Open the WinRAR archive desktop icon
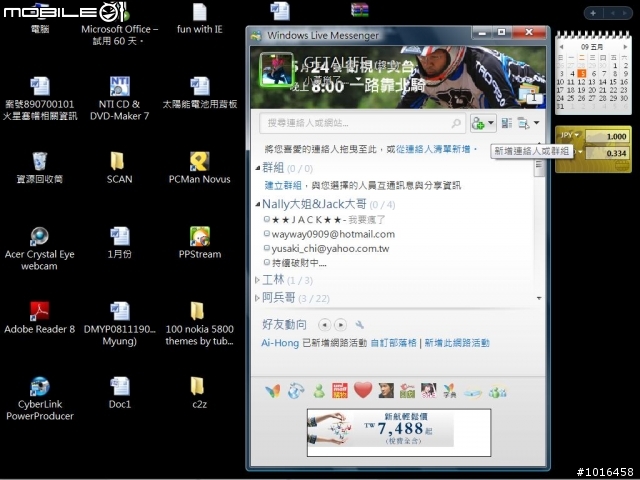This screenshot has height=480, width=640. point(360,10)
